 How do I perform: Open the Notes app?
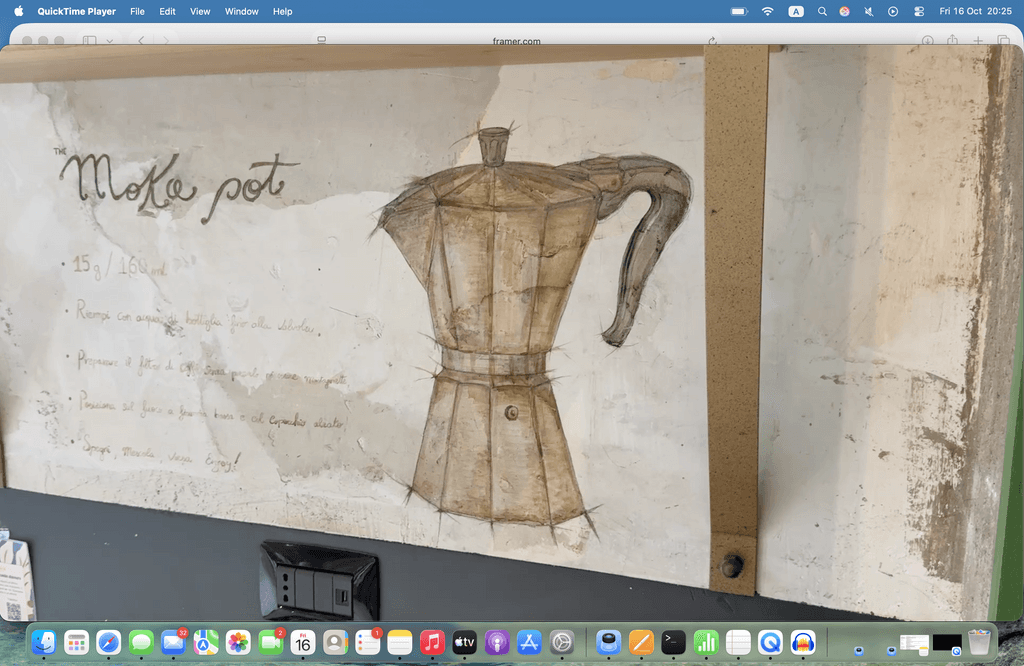tap(400, 642)
